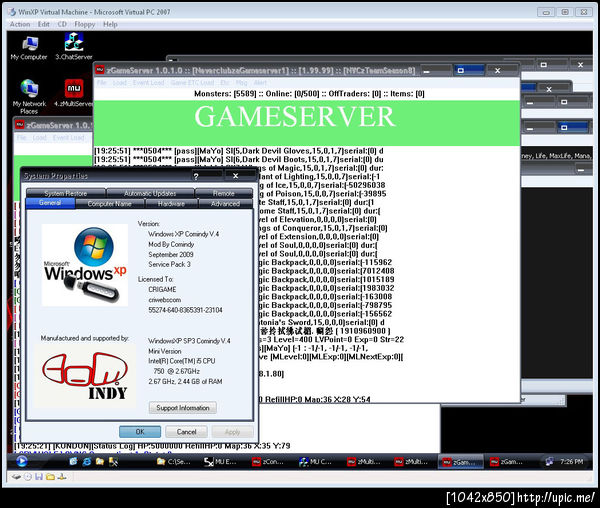Maximize the front zGameServer window
This screenshot has height=508, width=600.
click(470, 70)
